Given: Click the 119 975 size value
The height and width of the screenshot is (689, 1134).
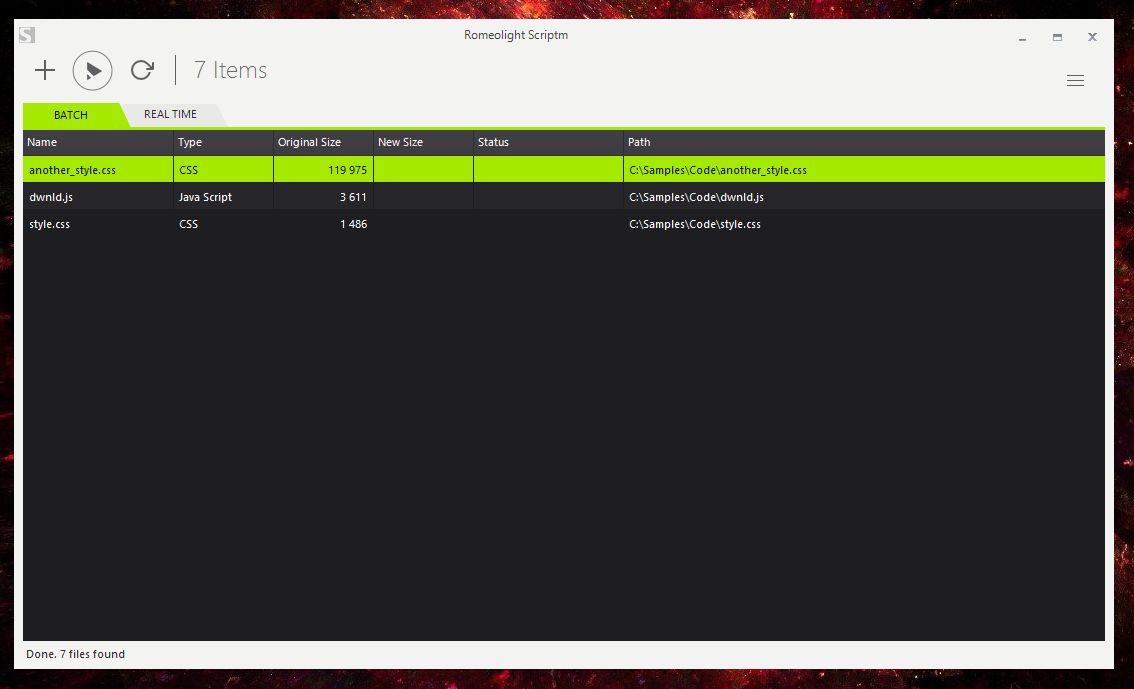Looking at the screenshot, I should click(x=347, y=170).
